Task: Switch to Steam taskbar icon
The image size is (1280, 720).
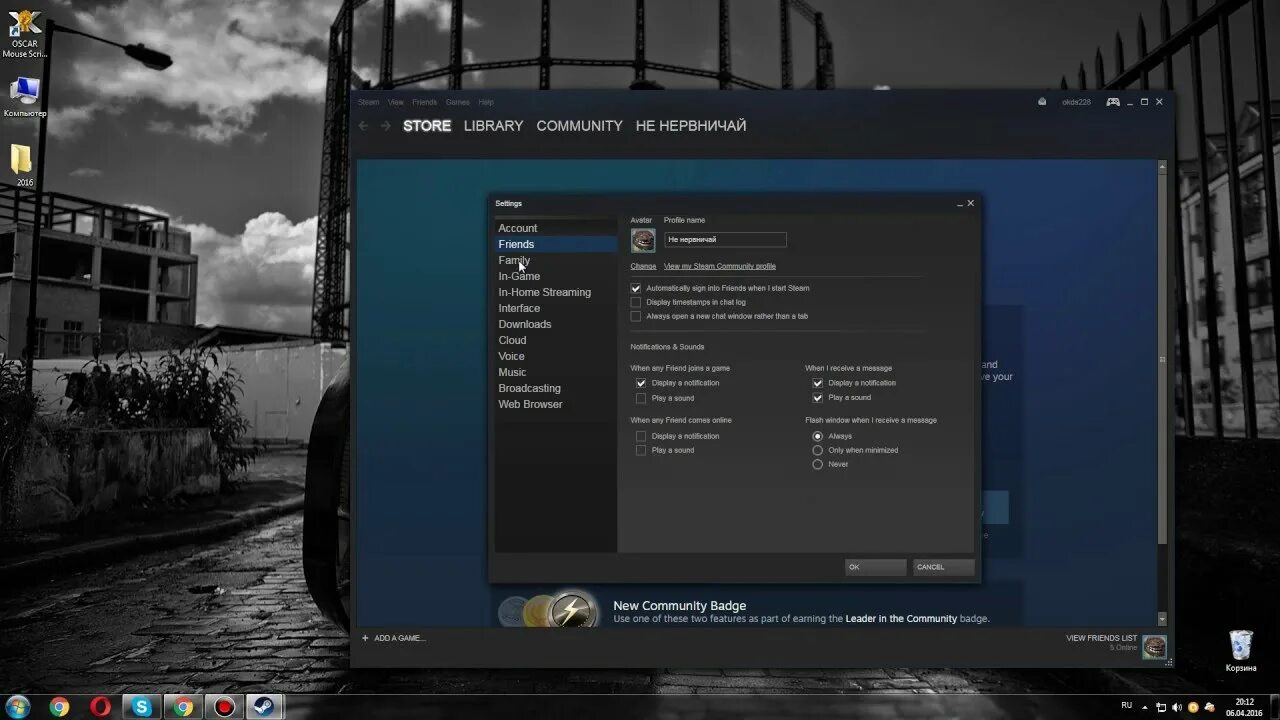Action: click(265, 707)
